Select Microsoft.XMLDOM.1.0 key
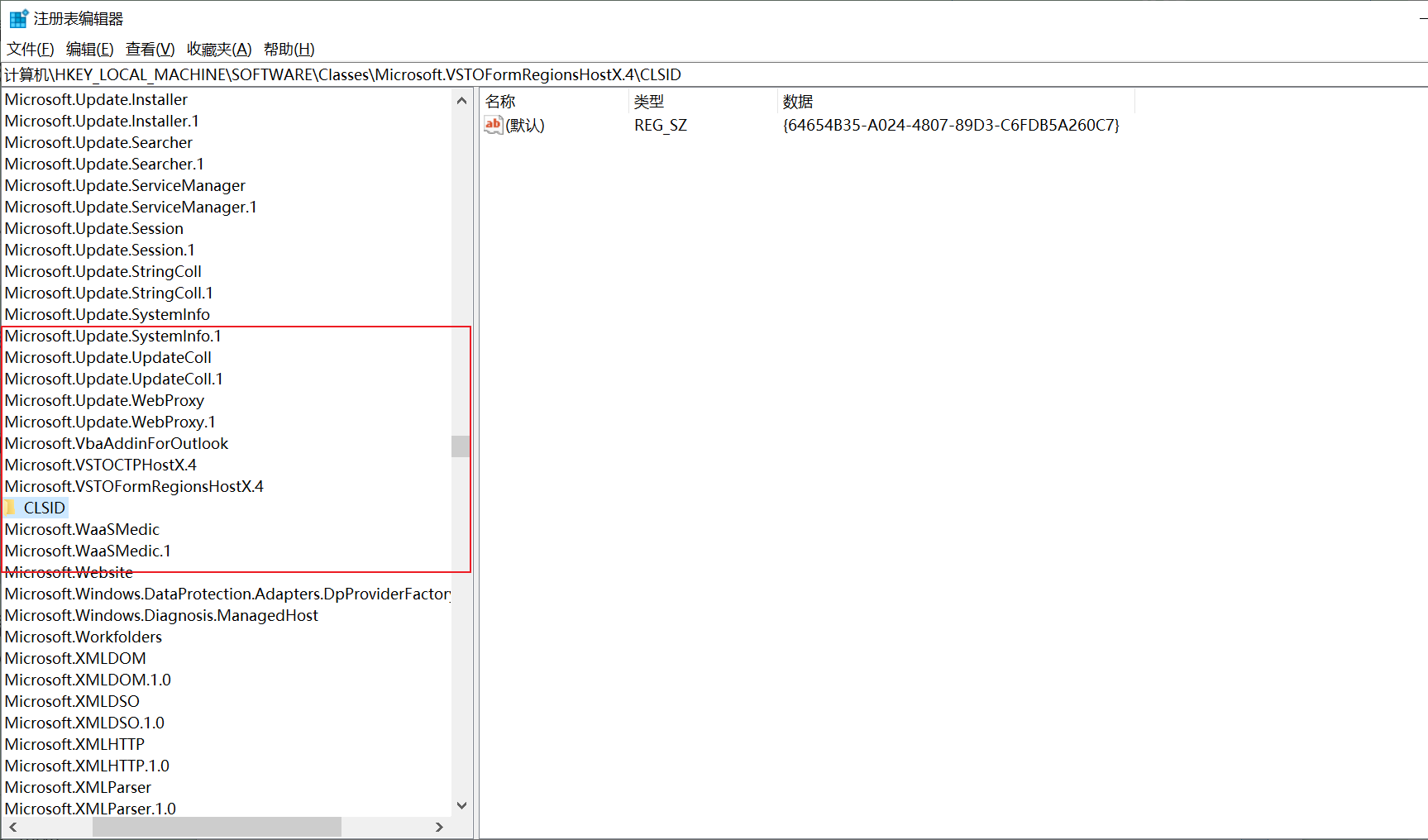The width and height of the screenshot is (1428, 840). [88, 680]
